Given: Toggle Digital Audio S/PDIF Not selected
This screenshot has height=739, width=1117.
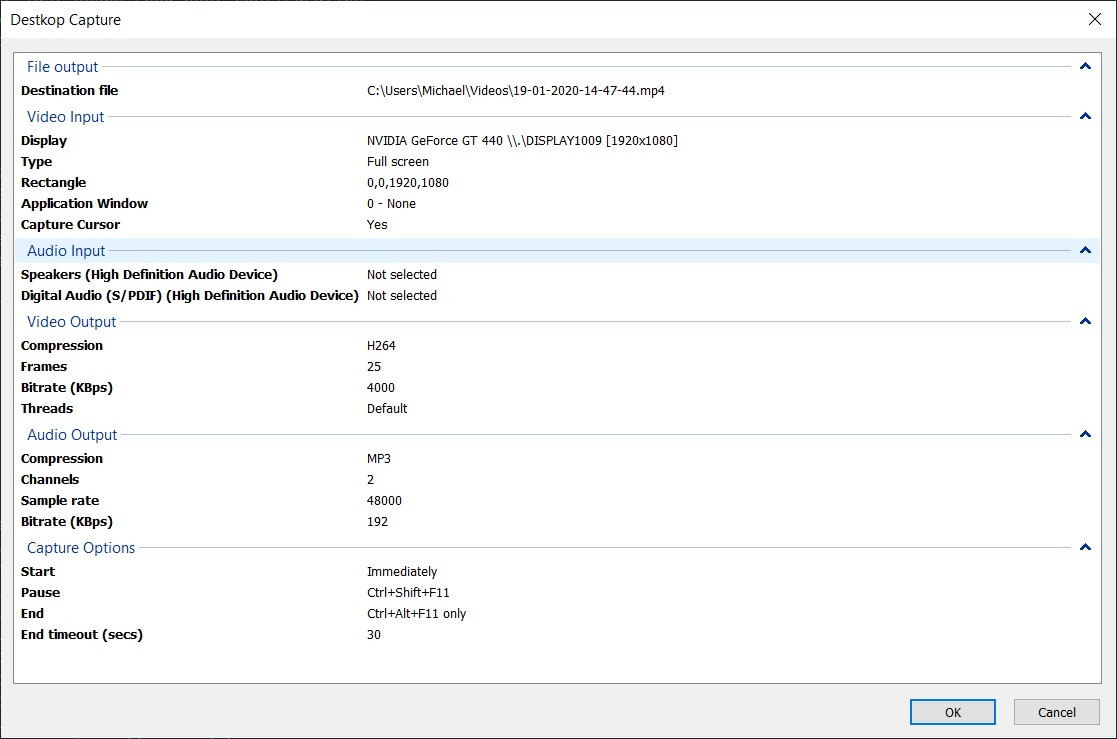Looking at the screenshot, I should tap(401, 296).
